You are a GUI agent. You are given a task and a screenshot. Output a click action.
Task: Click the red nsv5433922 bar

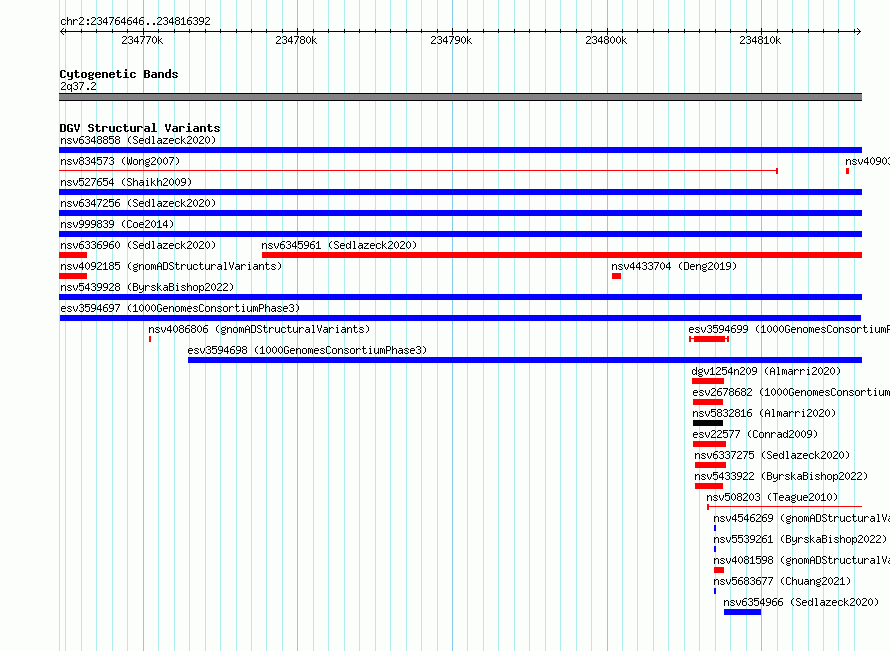(709, 486)
